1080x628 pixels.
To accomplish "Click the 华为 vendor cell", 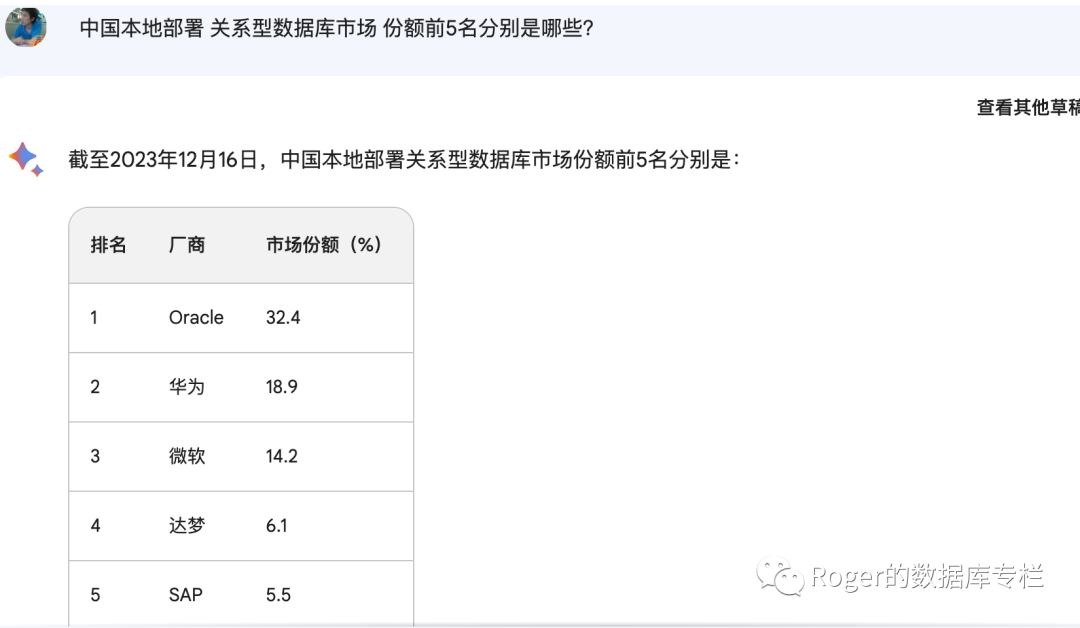I will 187,387.
